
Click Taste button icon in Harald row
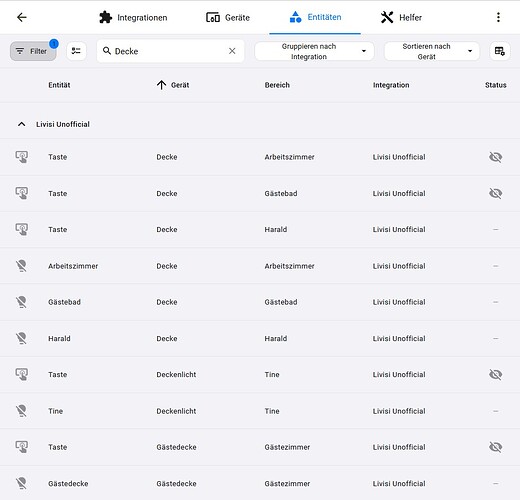point(22,229)
